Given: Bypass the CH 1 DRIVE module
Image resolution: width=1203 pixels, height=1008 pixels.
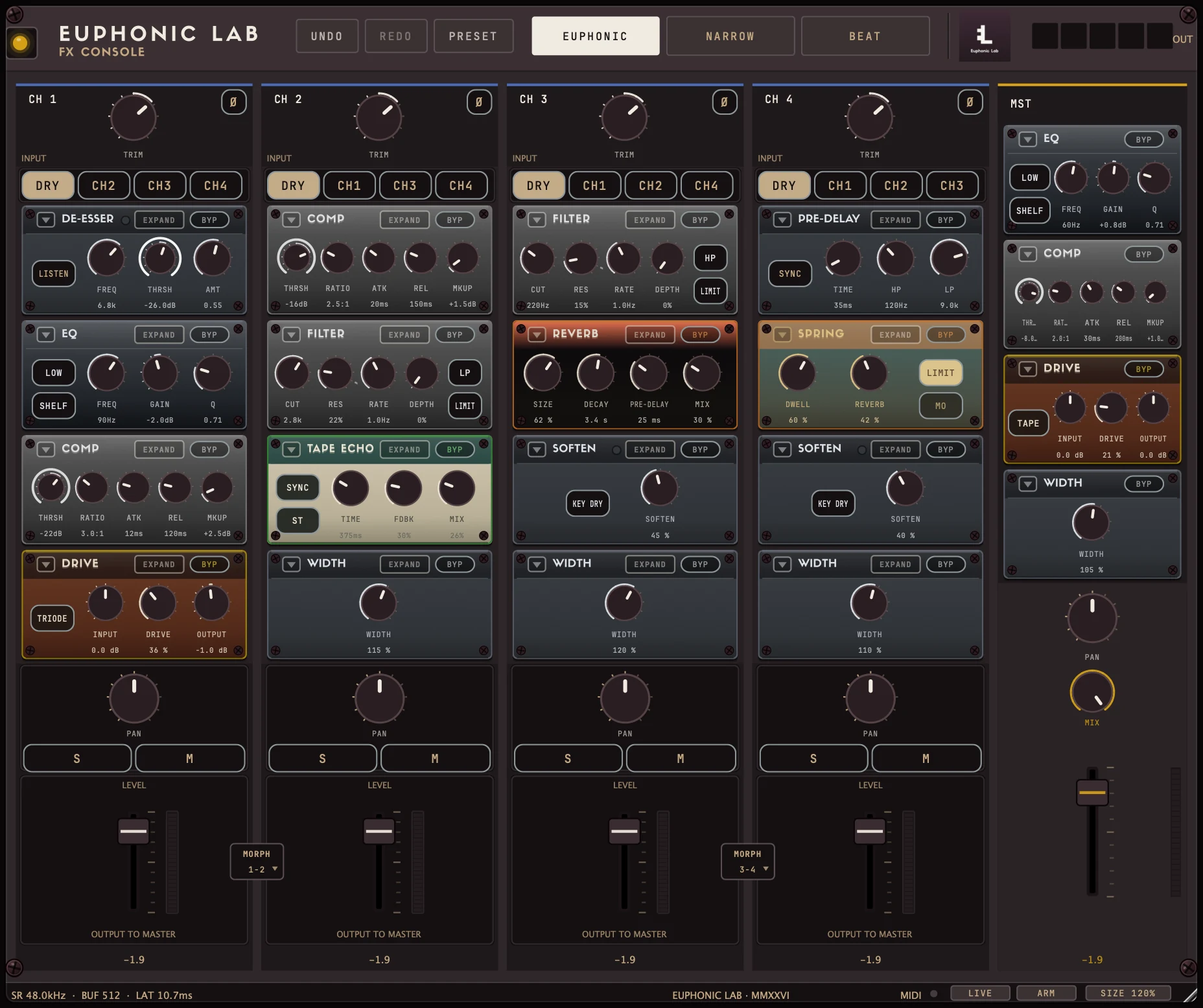Looking at the screenshot, I should 209,564.
